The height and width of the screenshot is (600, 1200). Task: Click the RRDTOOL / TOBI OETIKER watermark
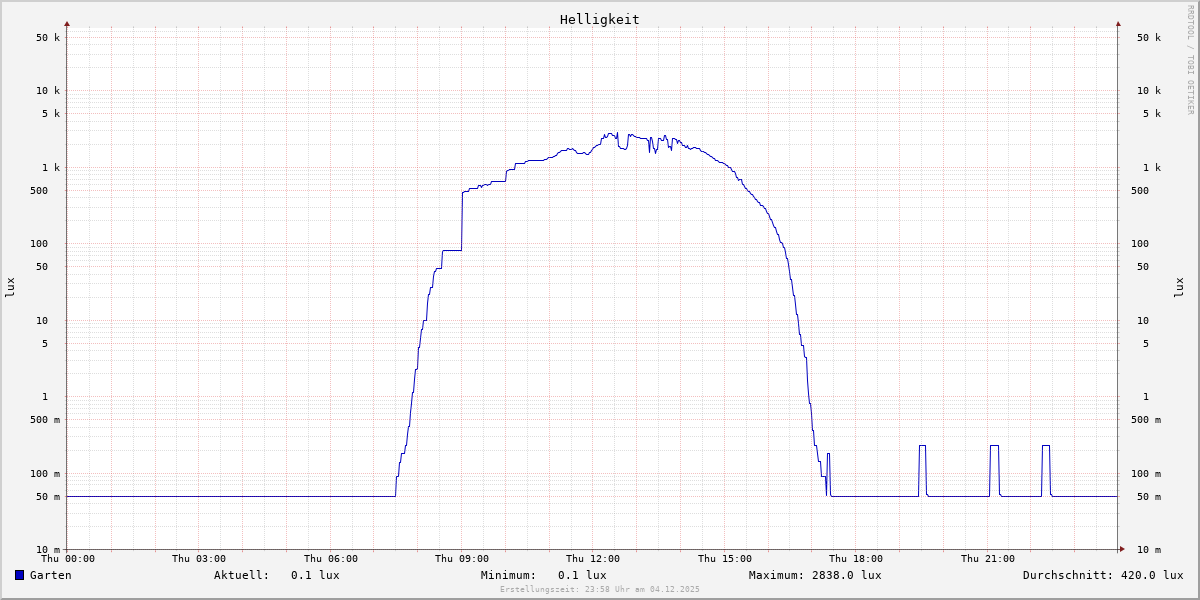tap(1190, 60)
